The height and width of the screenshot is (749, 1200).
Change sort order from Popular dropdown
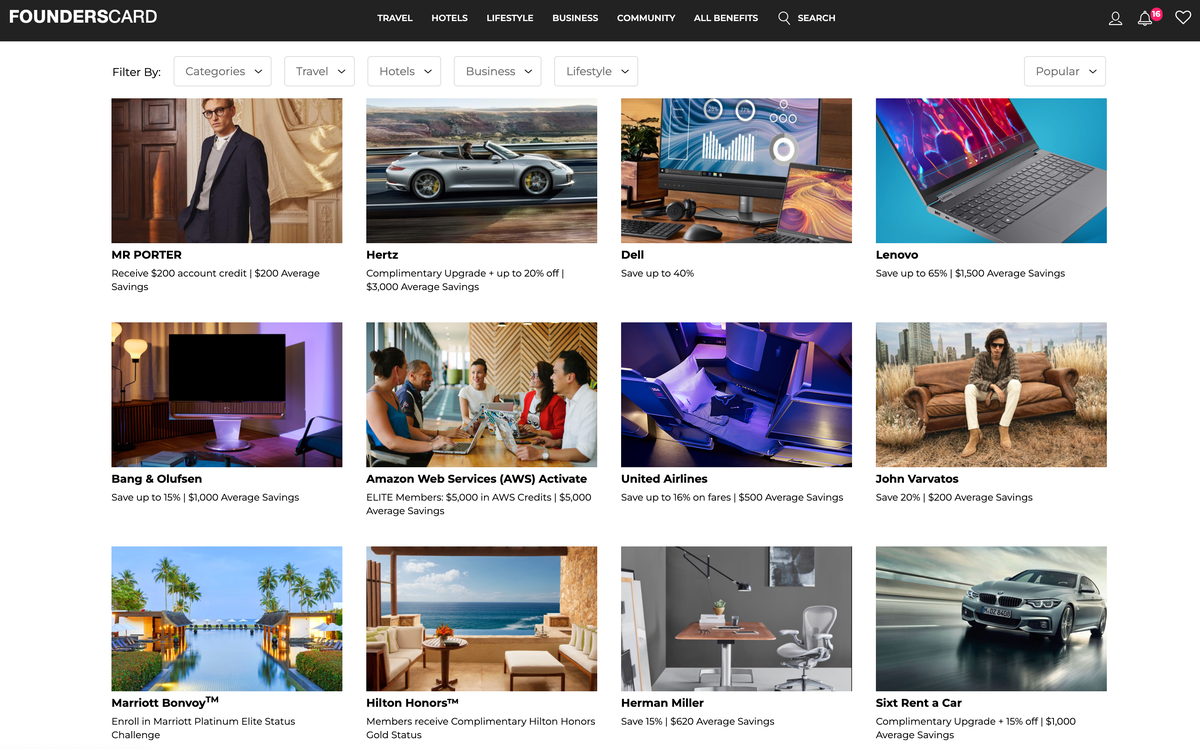pos(1064,71)
